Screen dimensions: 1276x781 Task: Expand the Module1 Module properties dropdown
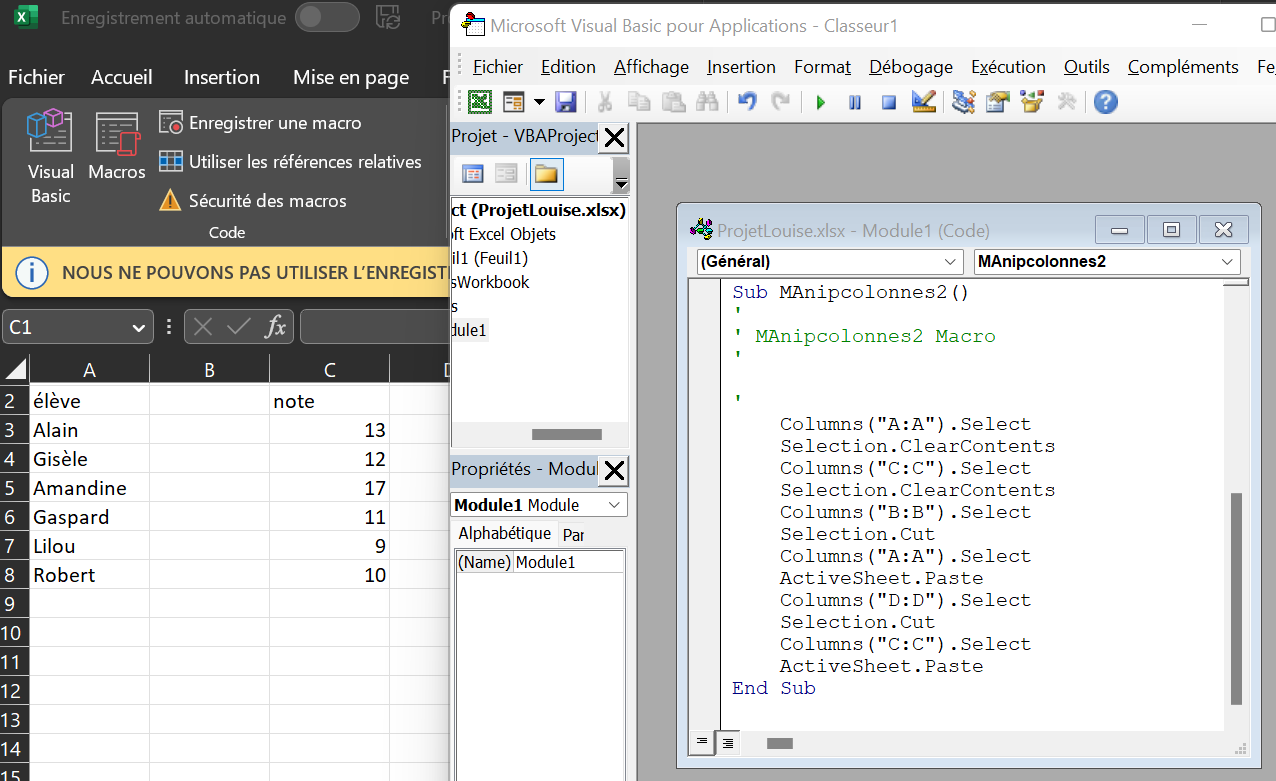(616, 505)
